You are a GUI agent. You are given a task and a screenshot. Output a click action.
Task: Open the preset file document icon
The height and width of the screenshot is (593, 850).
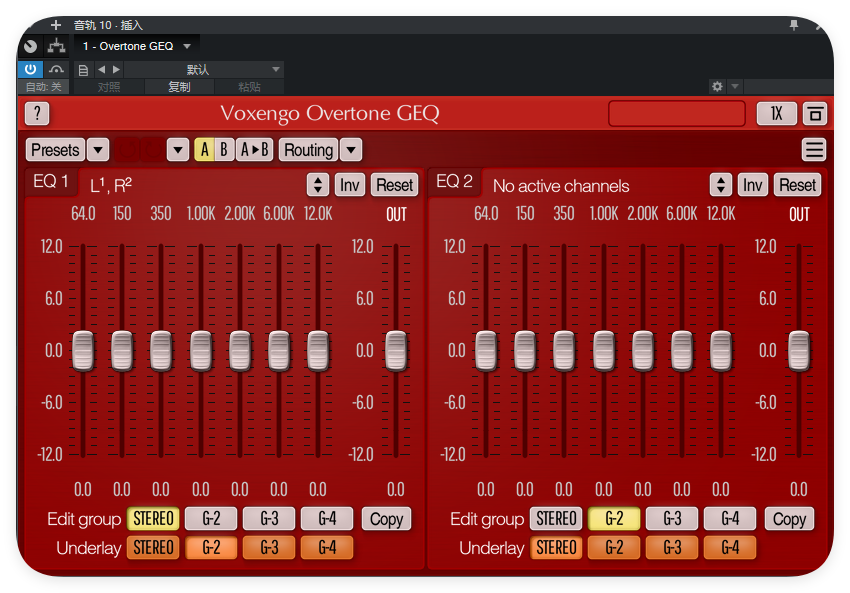(x=83, y=70)
